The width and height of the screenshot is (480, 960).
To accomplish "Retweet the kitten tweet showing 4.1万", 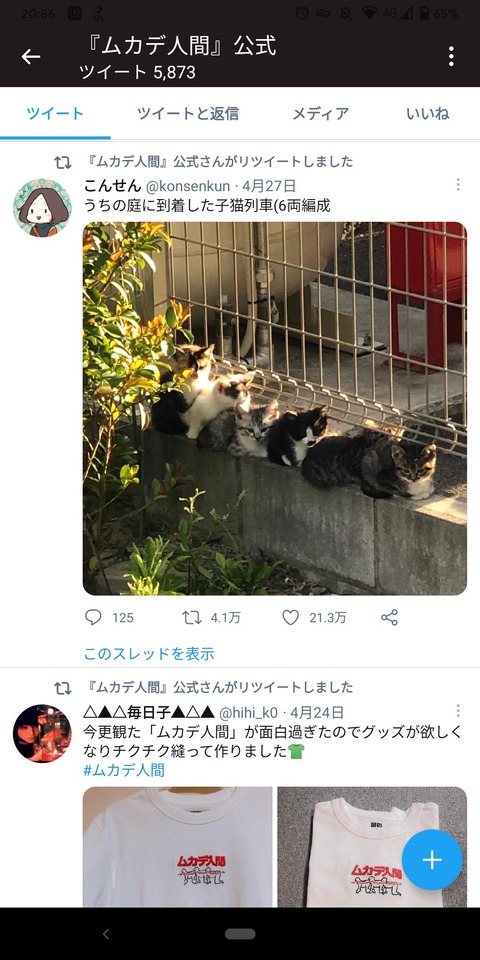I will (192, 617).
